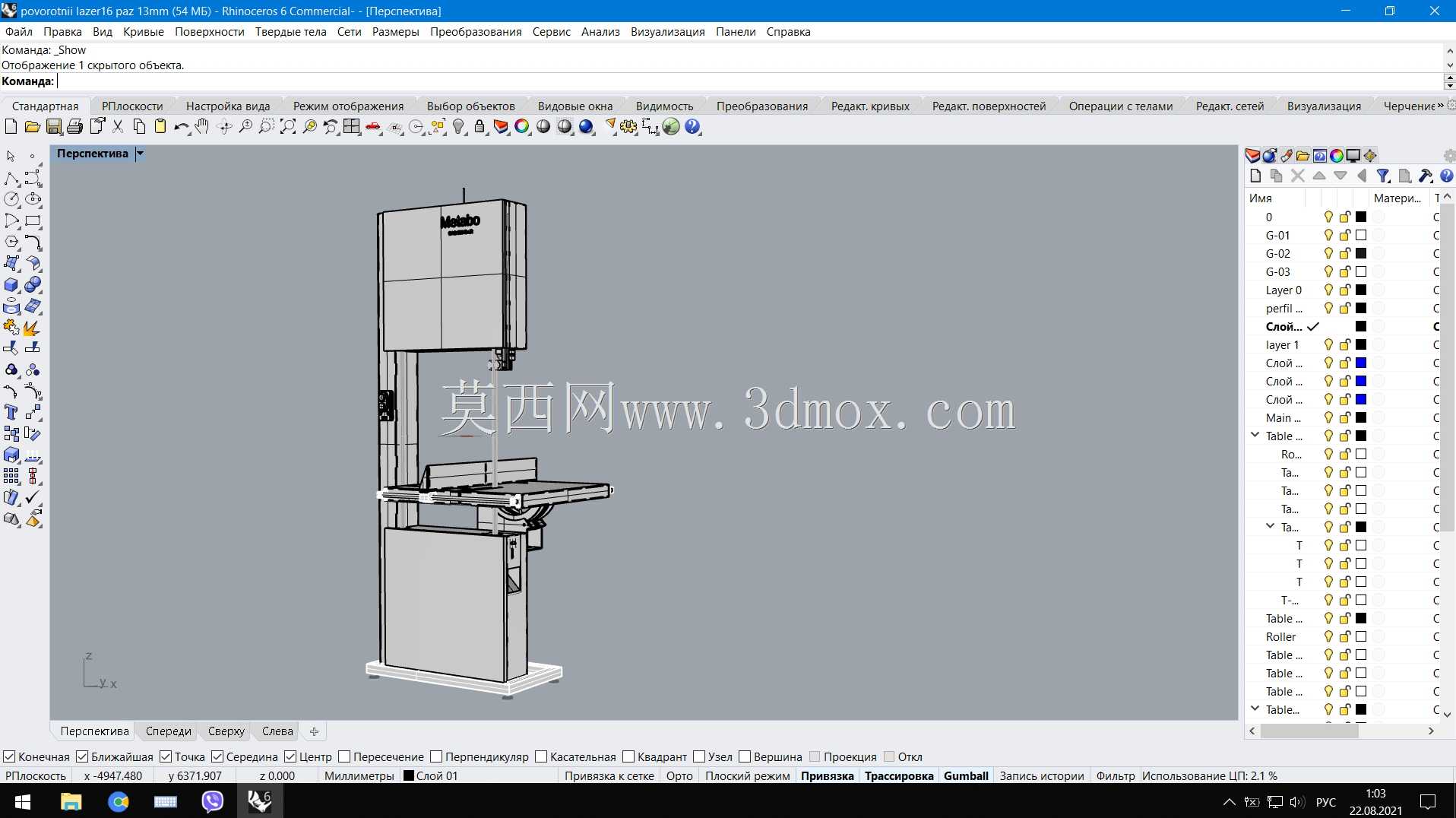
Task: Switch to the Режим отображения toolbar tab
Action: pos(348,106)
